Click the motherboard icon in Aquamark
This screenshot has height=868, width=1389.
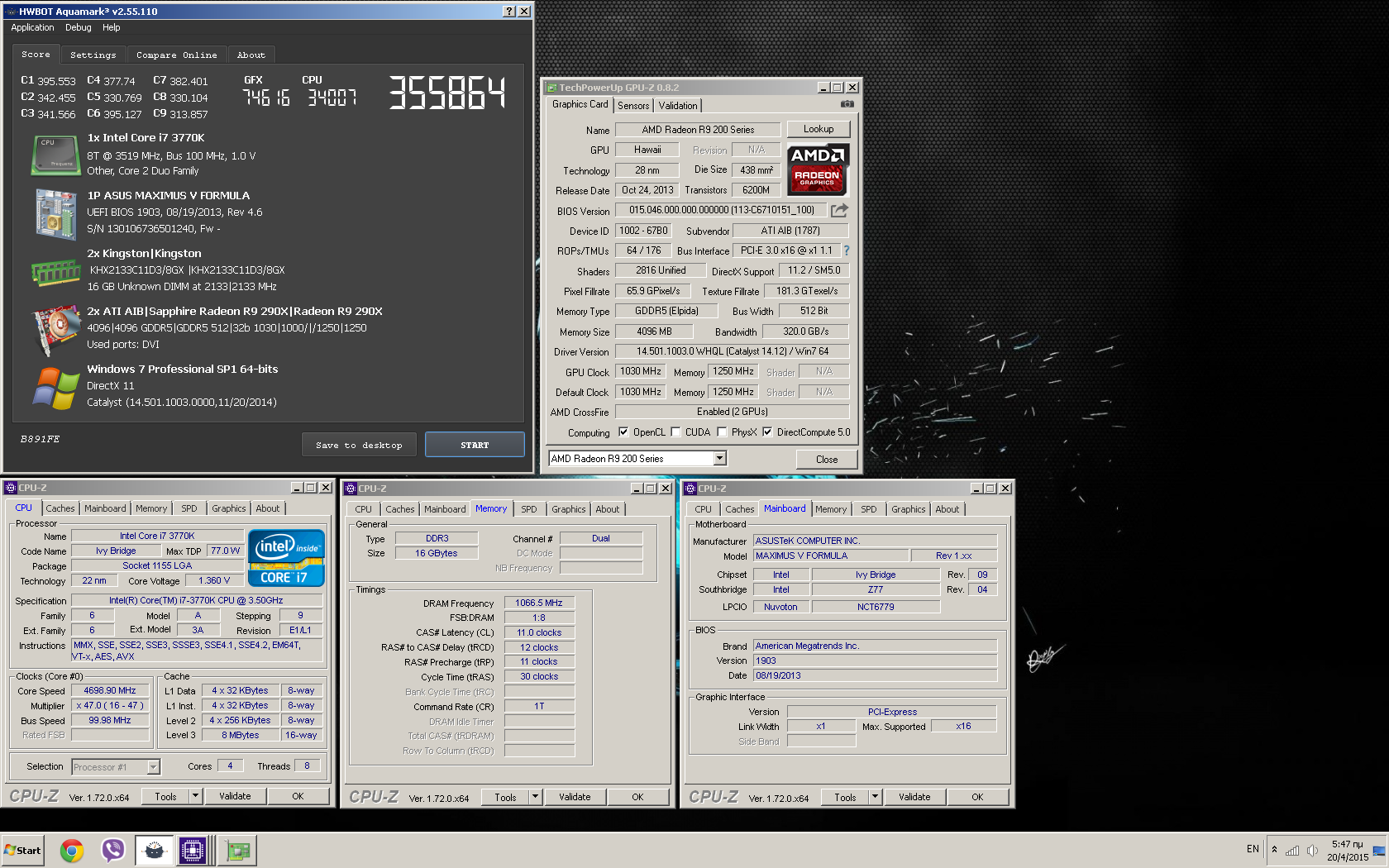point(55,213)
